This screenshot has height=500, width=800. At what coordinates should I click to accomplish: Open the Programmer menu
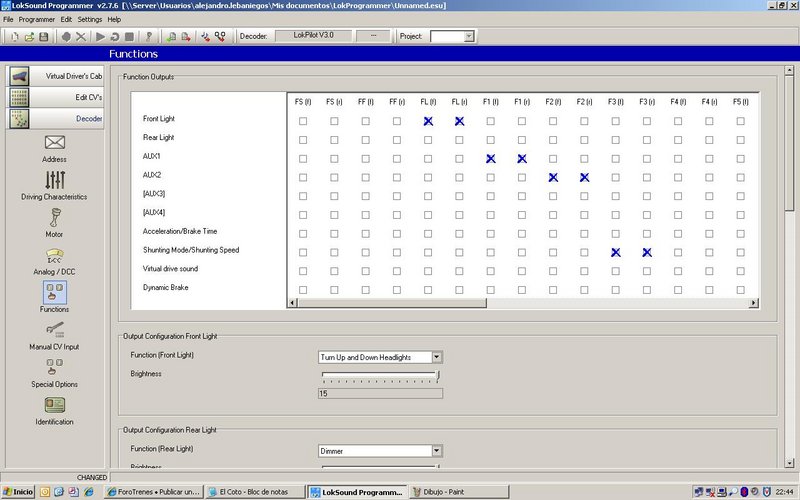[36, 19]
